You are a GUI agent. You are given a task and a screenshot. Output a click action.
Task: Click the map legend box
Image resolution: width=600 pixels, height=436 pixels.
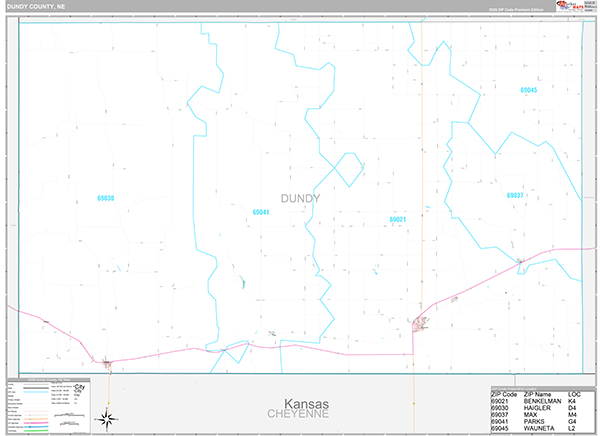49,406
